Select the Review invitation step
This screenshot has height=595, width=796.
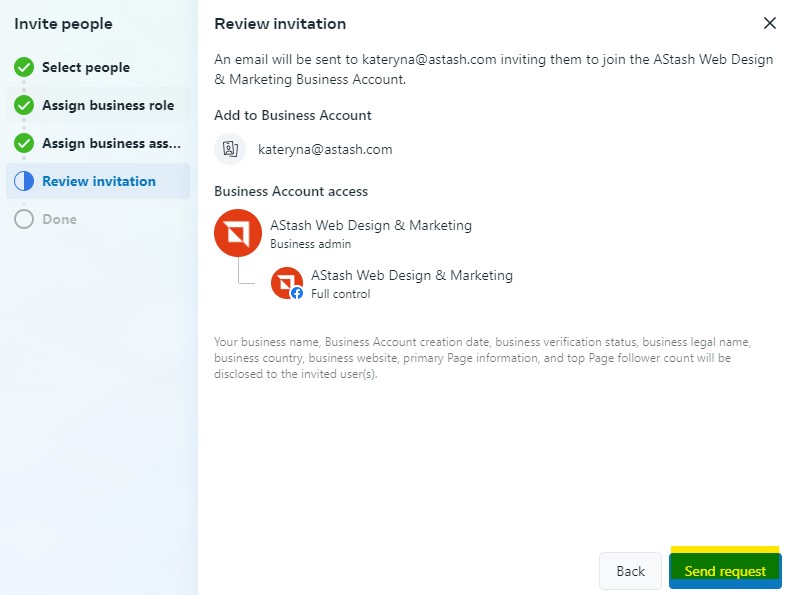[98, 181]
